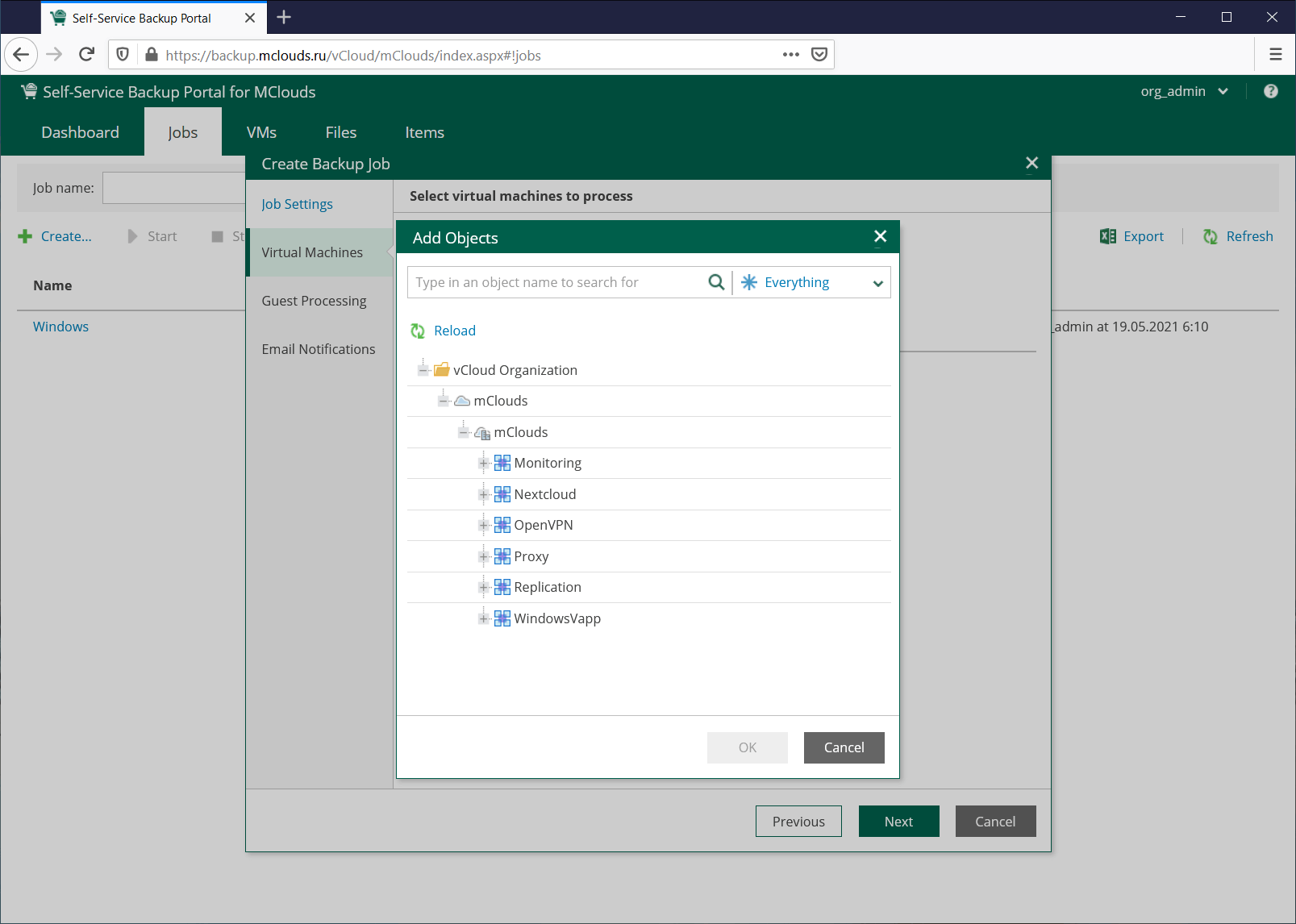
Task: Click the OK button in Add Objects
Action: [x=748, y=747]
